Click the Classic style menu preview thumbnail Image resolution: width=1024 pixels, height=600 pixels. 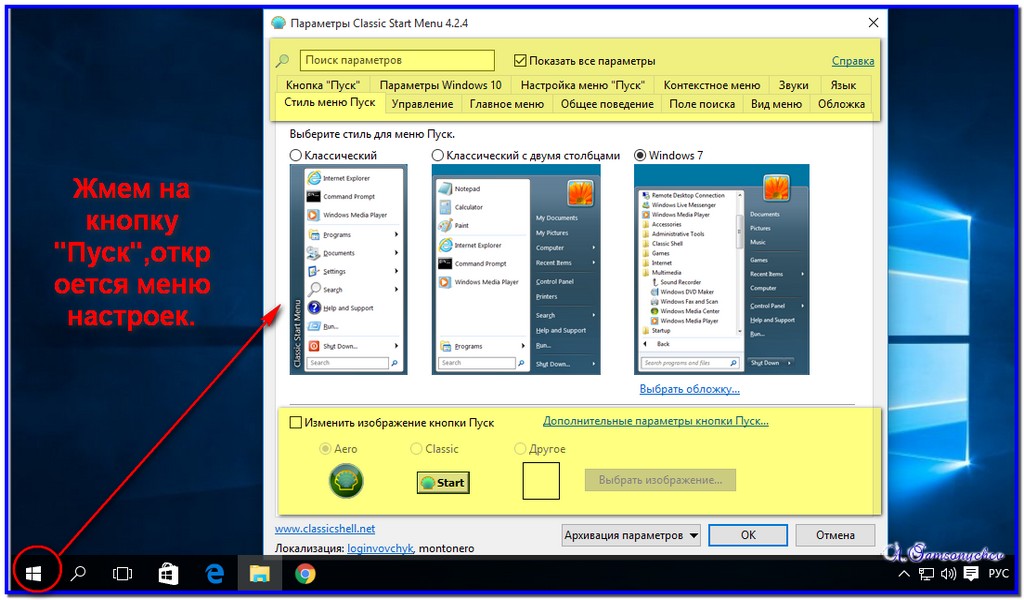point(348,270)
